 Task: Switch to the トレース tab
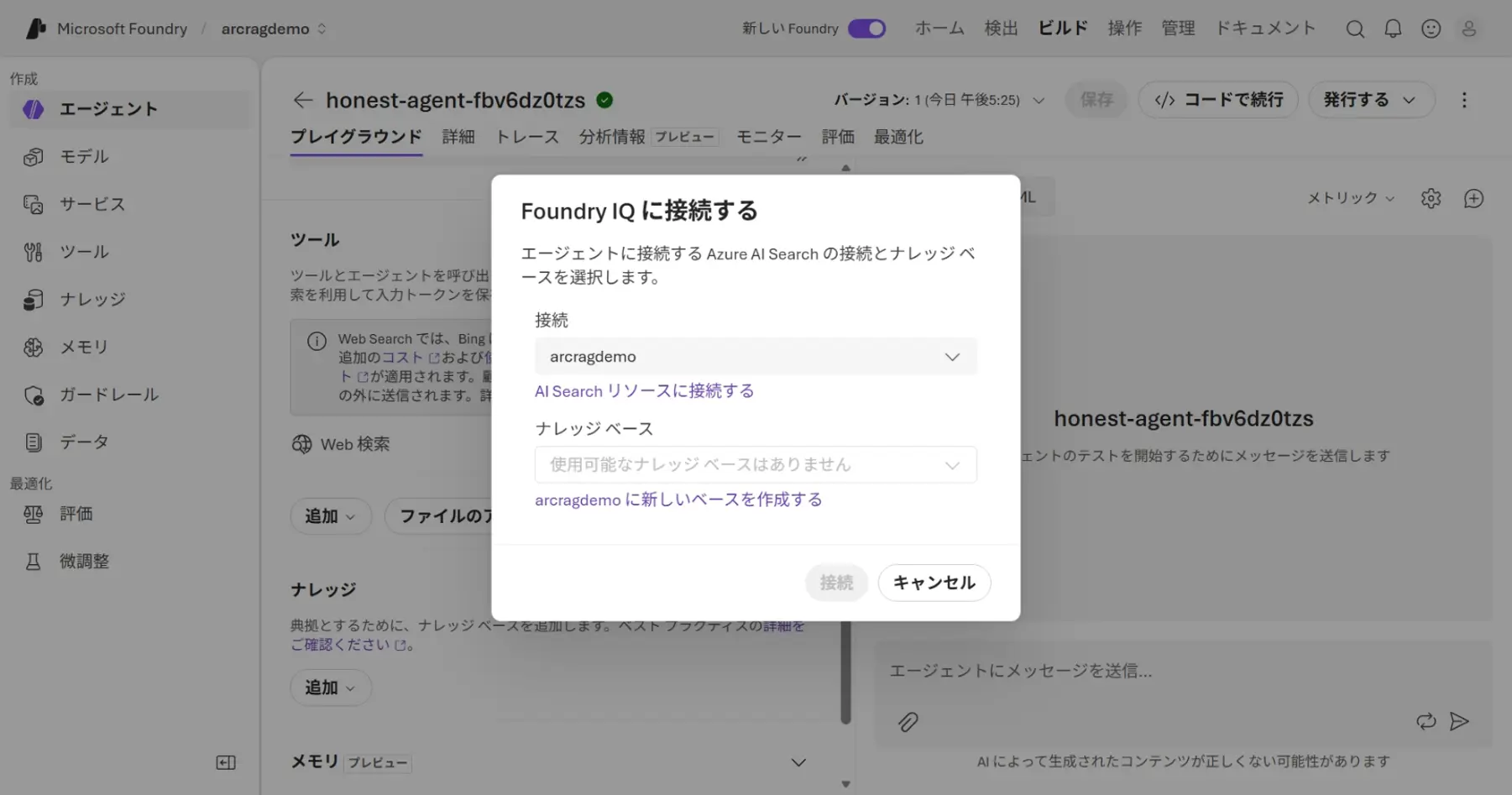click(527, 137)
